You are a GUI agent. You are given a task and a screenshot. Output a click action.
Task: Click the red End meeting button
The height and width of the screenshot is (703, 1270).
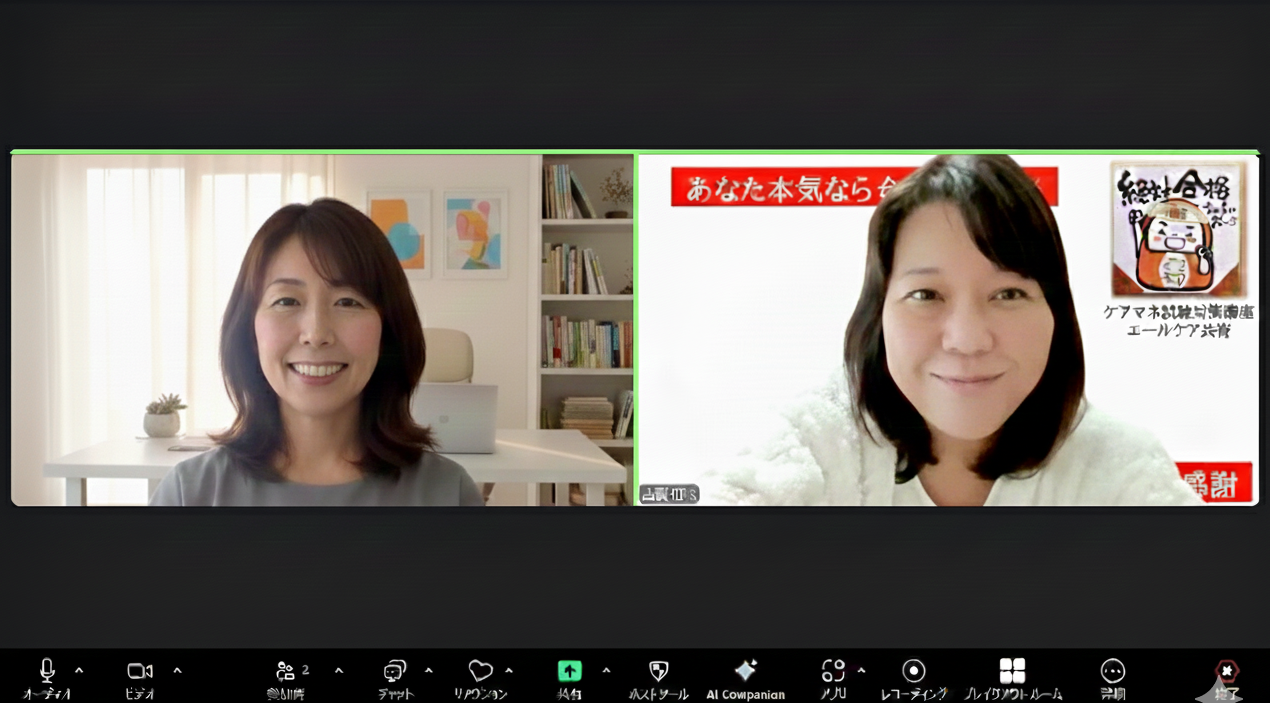[1226, 671]
